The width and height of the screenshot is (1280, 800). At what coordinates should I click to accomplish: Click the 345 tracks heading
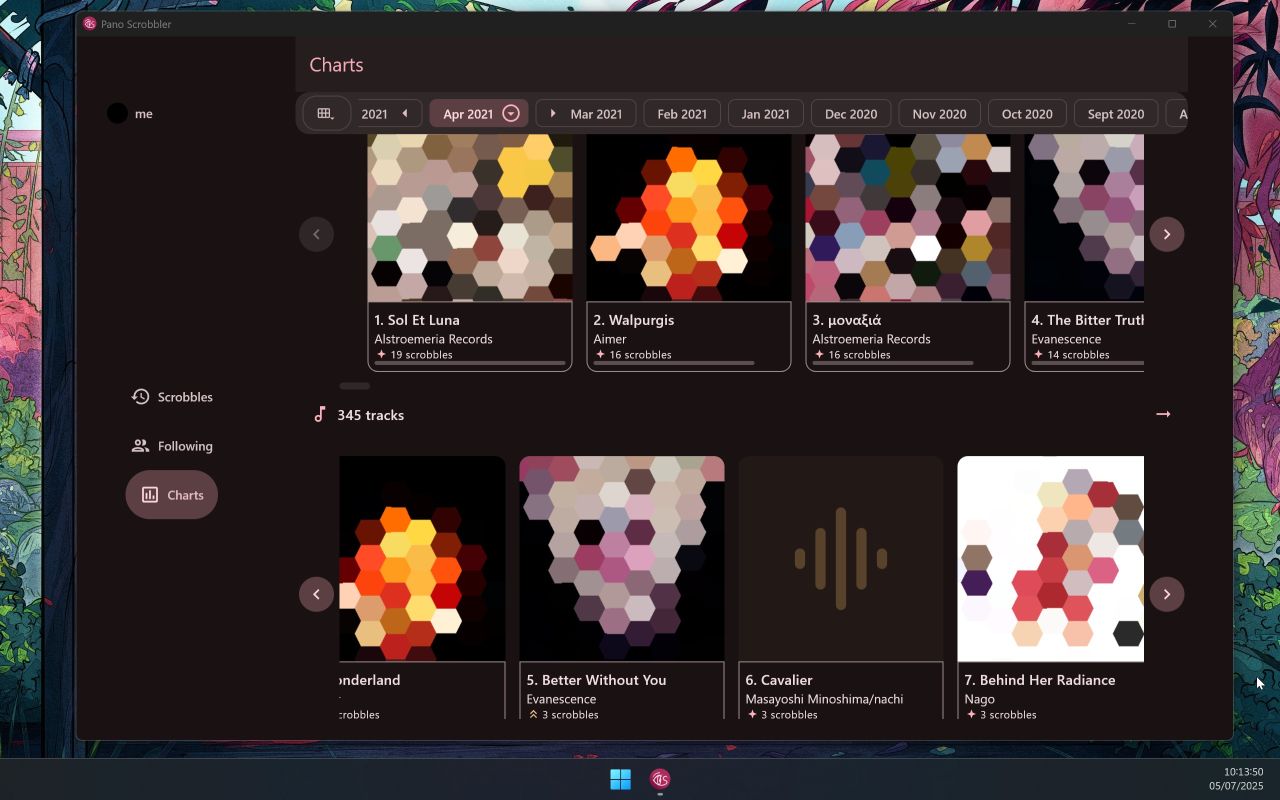point(371,415)
